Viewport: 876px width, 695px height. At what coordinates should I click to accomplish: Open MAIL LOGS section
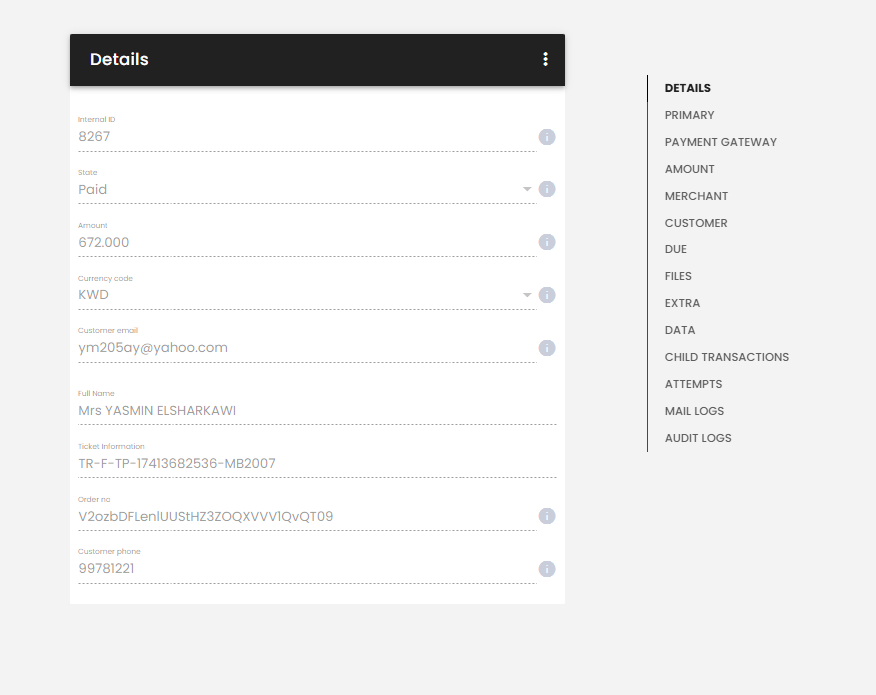(x=694, y=411)
